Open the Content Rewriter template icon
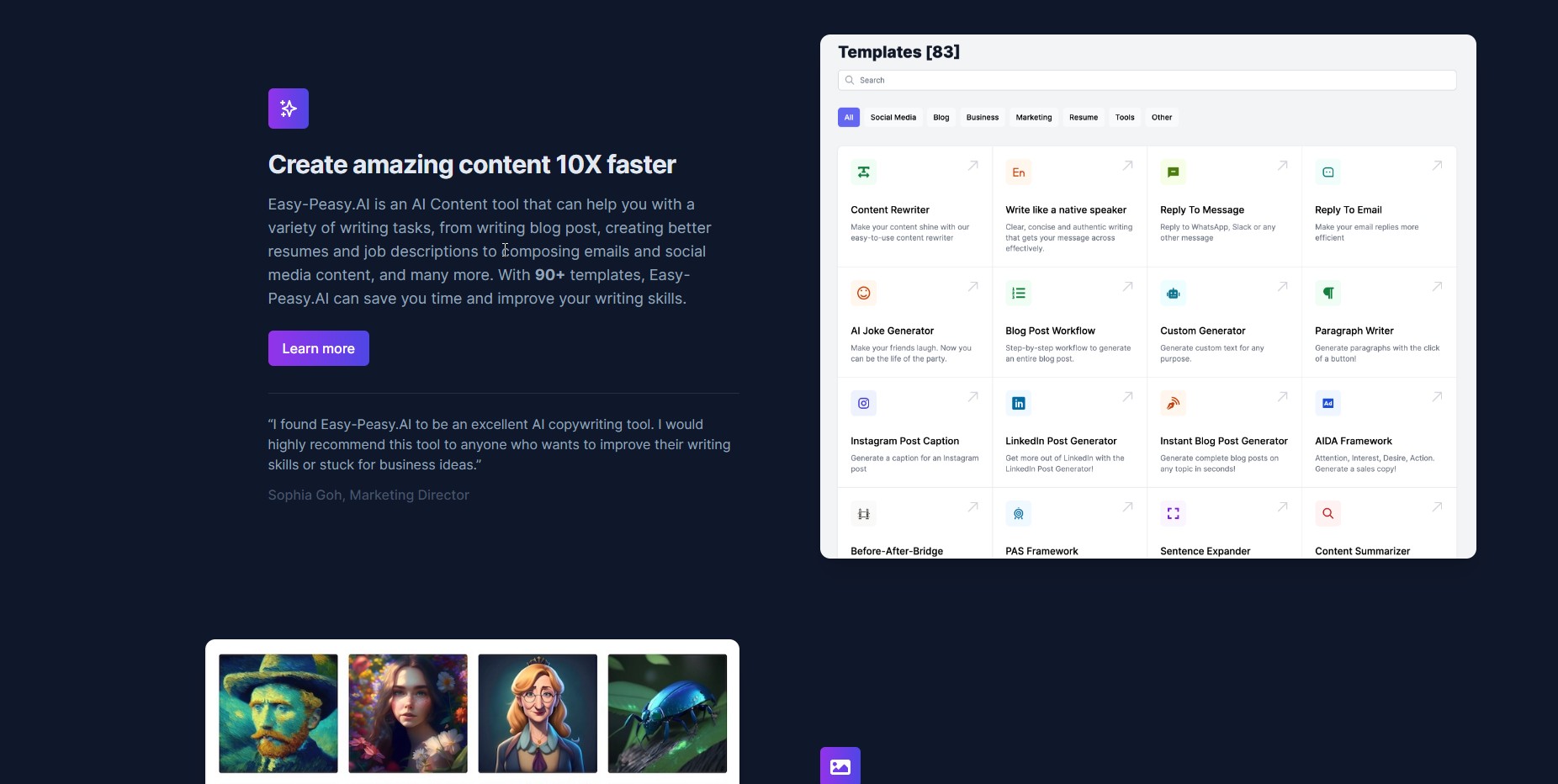This screenshot has height=784, width=1558. coord(863,172)
